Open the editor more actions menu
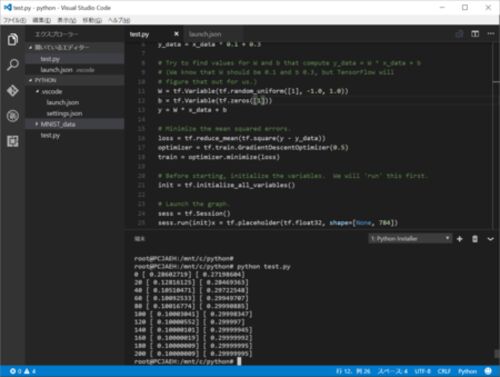This screenshot has height=377, width=500. 491,34
